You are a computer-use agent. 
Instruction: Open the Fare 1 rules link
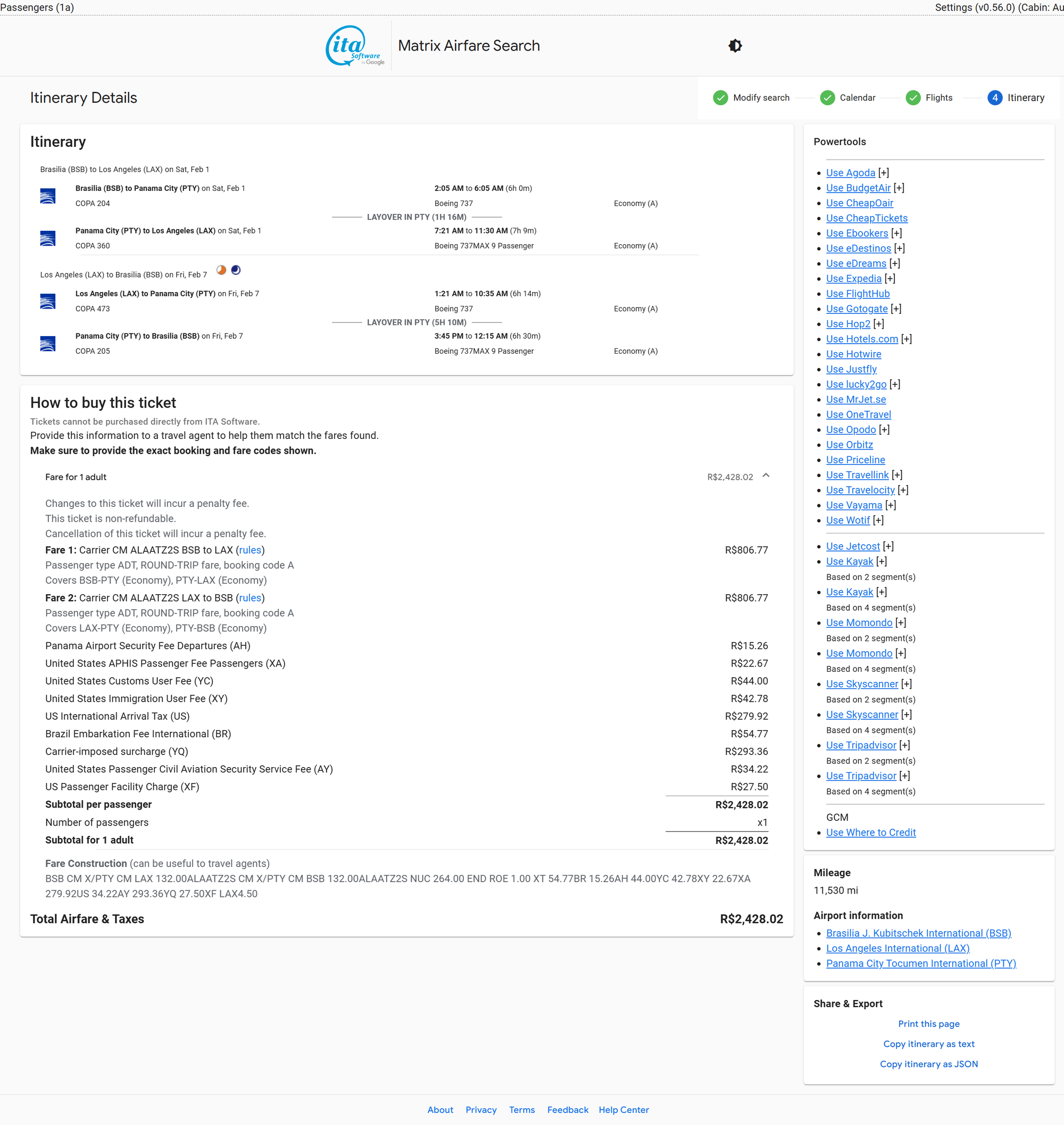[x=250, y=550]
